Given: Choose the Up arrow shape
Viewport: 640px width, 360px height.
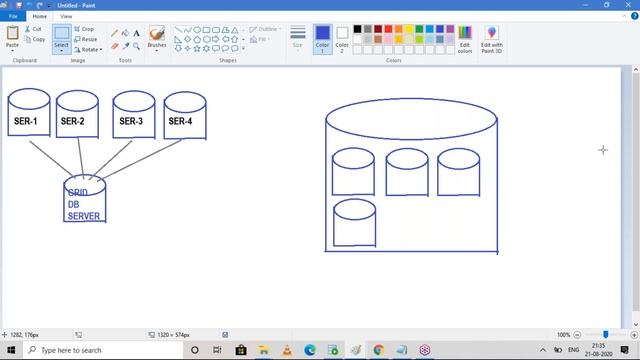Looking at the screenshot, I should (235, 39).
